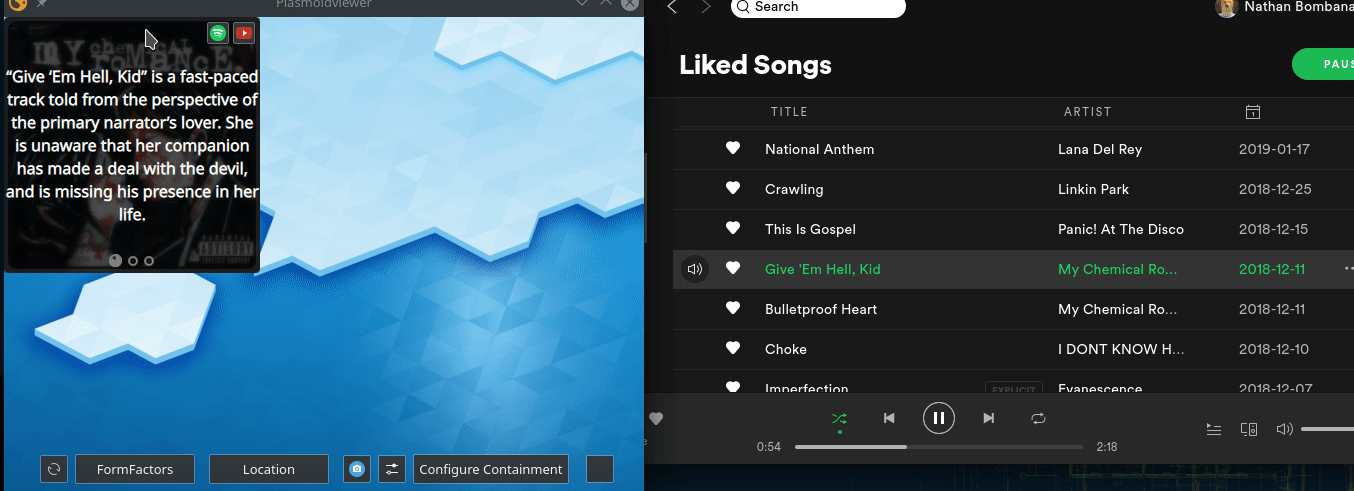Click the sliders settings icon button
The image size is (1354, 491).
coord(391,469)
